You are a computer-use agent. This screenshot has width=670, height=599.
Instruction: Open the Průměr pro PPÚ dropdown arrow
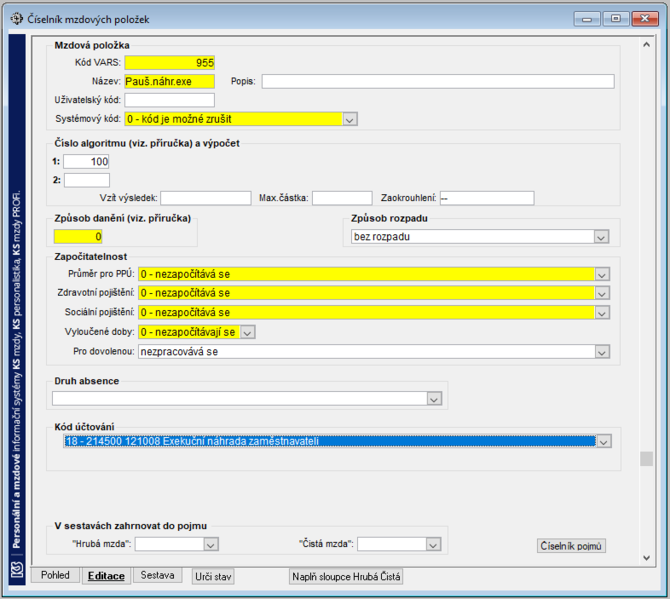(602, 274)
